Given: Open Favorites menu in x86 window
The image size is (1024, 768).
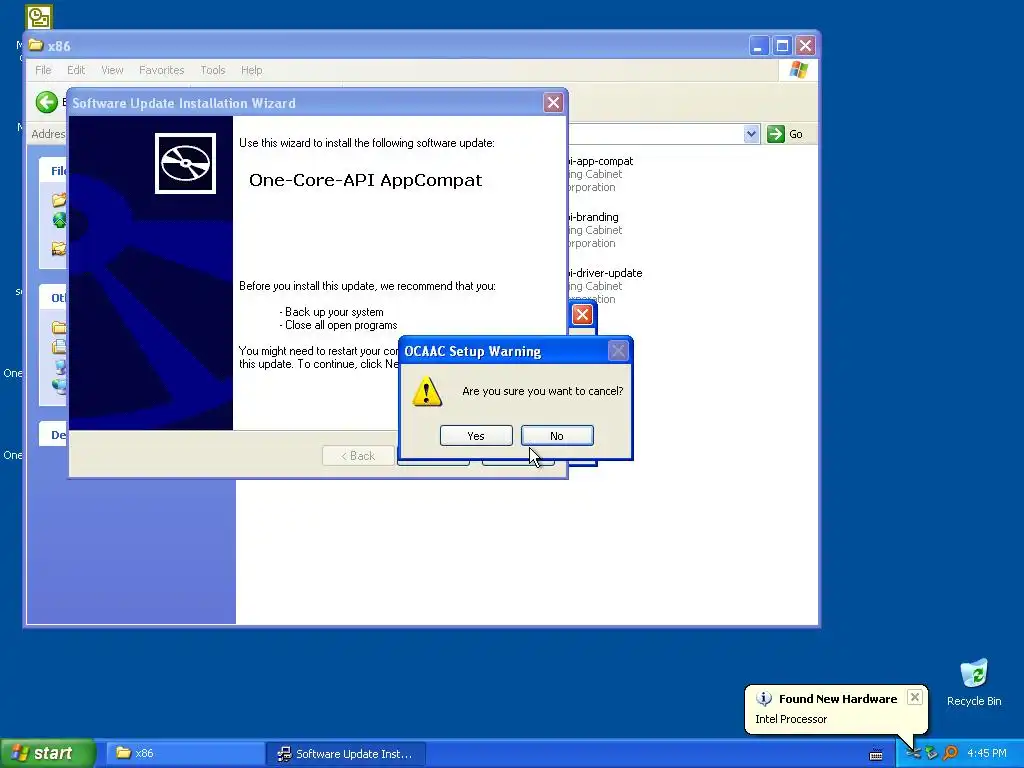Looking at the screenshot, I should pos(161,70).
